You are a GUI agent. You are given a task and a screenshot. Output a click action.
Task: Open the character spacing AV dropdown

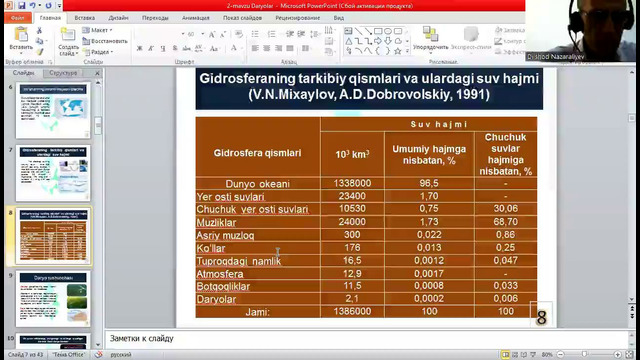pos(199,49)
